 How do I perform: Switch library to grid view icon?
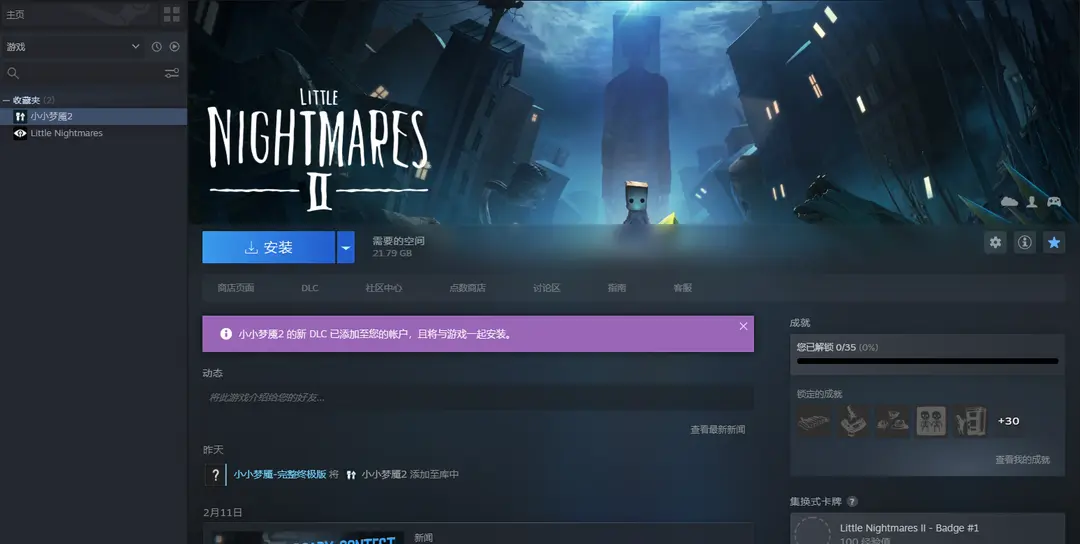coord(172,14)
